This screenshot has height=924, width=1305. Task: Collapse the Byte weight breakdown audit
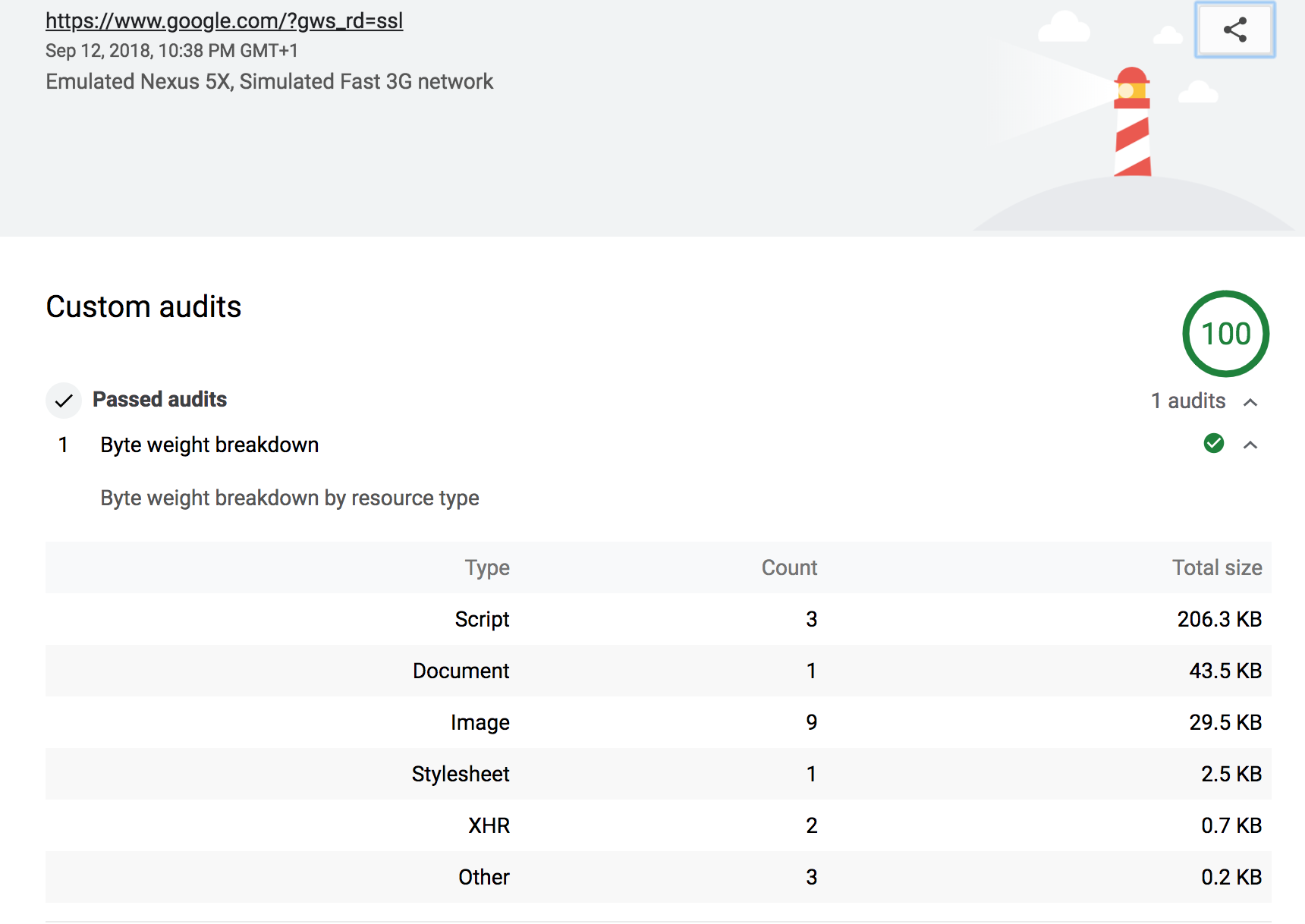[1251, 445]
